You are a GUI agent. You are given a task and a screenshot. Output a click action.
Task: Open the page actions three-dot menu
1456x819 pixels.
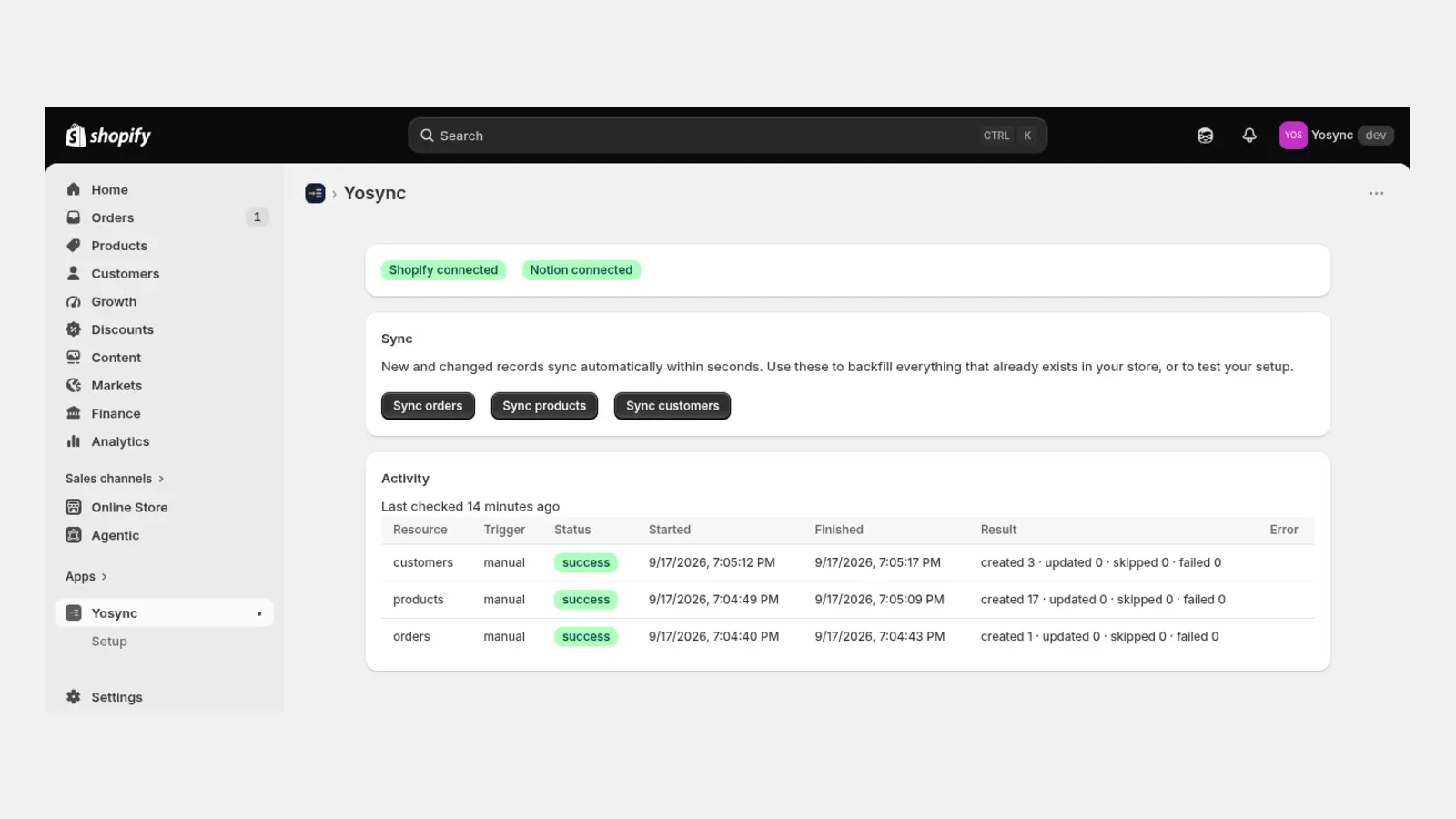click(x=1376, y=193)
